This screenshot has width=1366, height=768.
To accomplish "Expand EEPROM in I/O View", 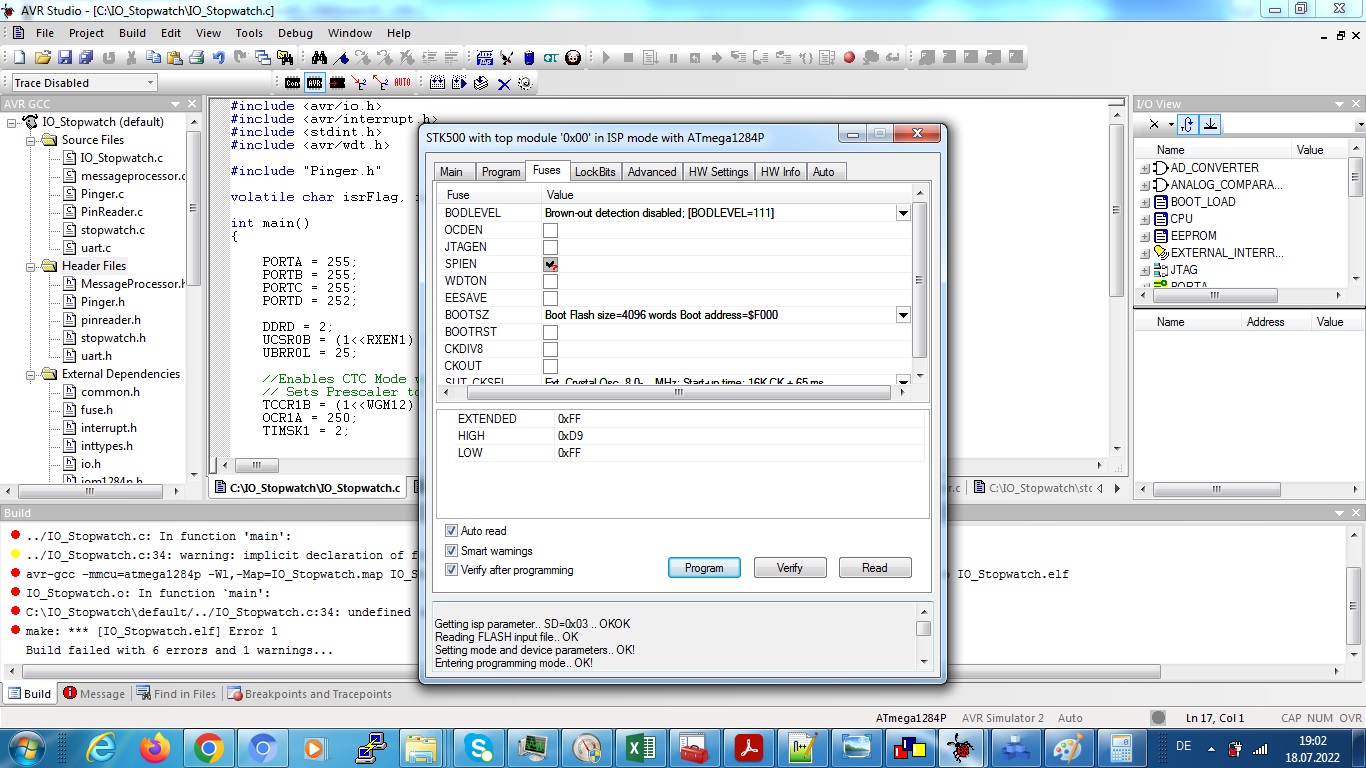I will tap(1144, 236).
